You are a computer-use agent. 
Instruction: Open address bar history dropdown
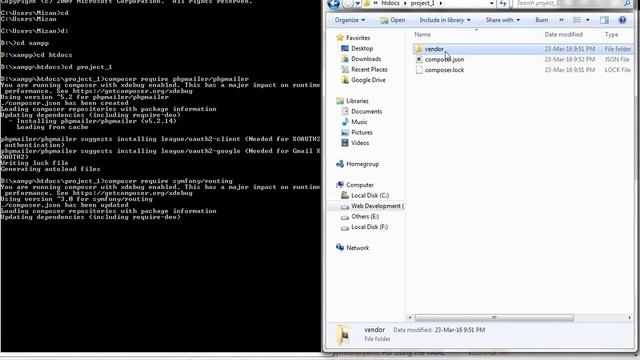tap(491, 3)
